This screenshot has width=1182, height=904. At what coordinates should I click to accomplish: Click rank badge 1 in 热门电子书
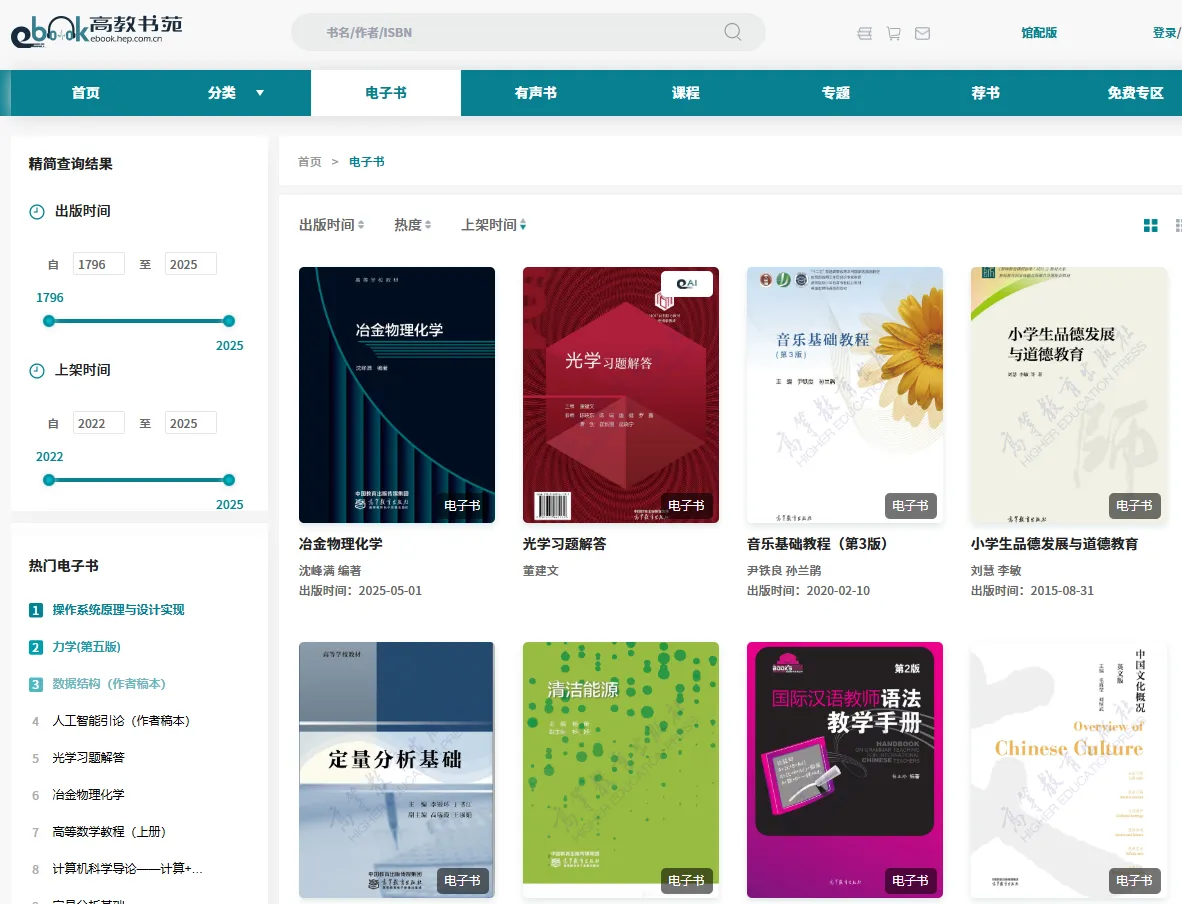35,610
